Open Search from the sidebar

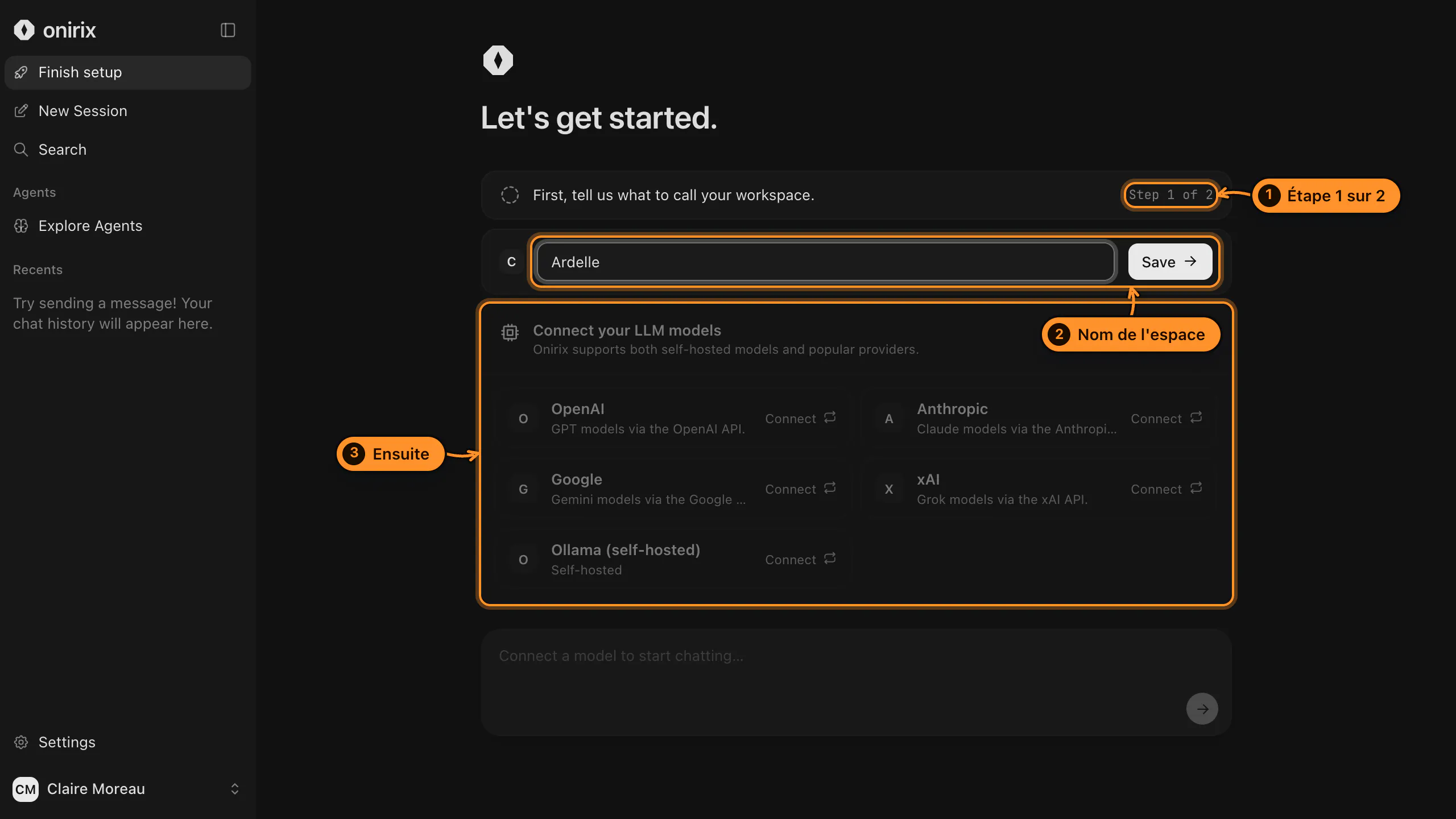(x=127, y=150)
